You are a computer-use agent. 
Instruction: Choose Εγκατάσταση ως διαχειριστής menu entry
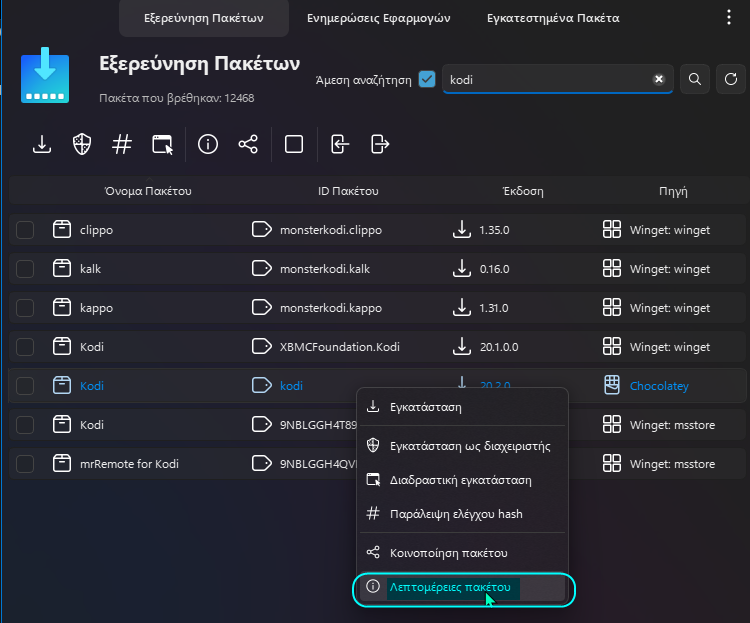pos(462,446)
